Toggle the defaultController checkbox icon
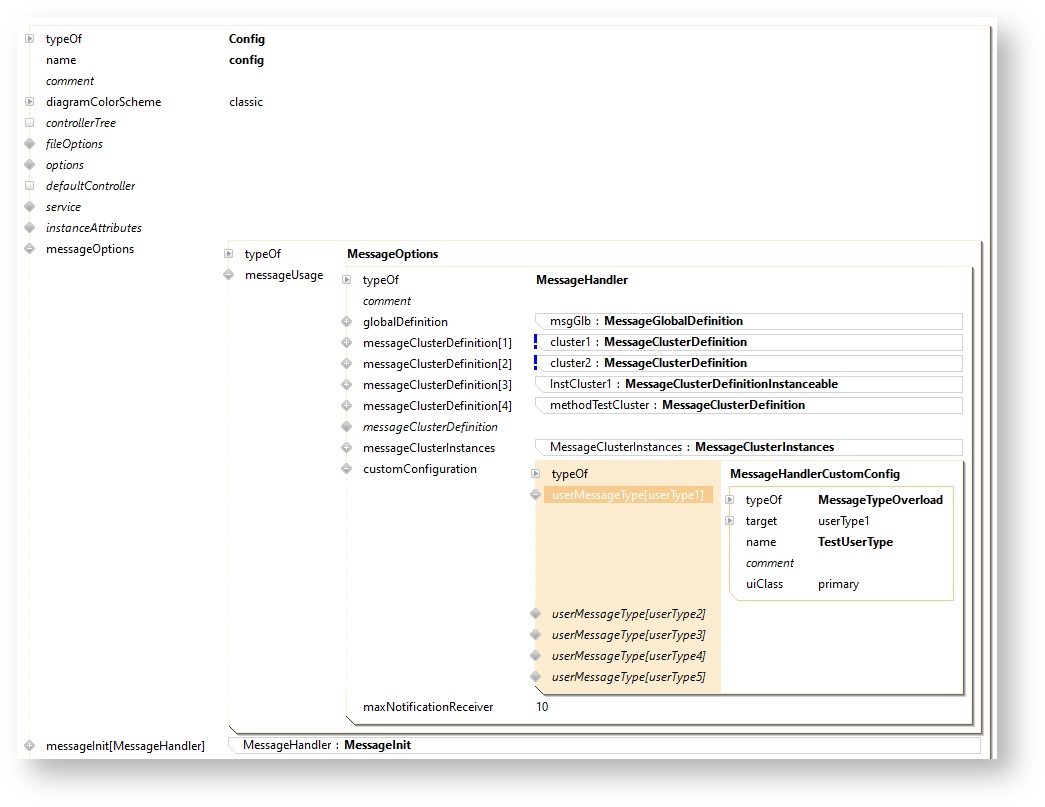The height and width of the screenshot is (807, 1045). [x=30, y=186]
